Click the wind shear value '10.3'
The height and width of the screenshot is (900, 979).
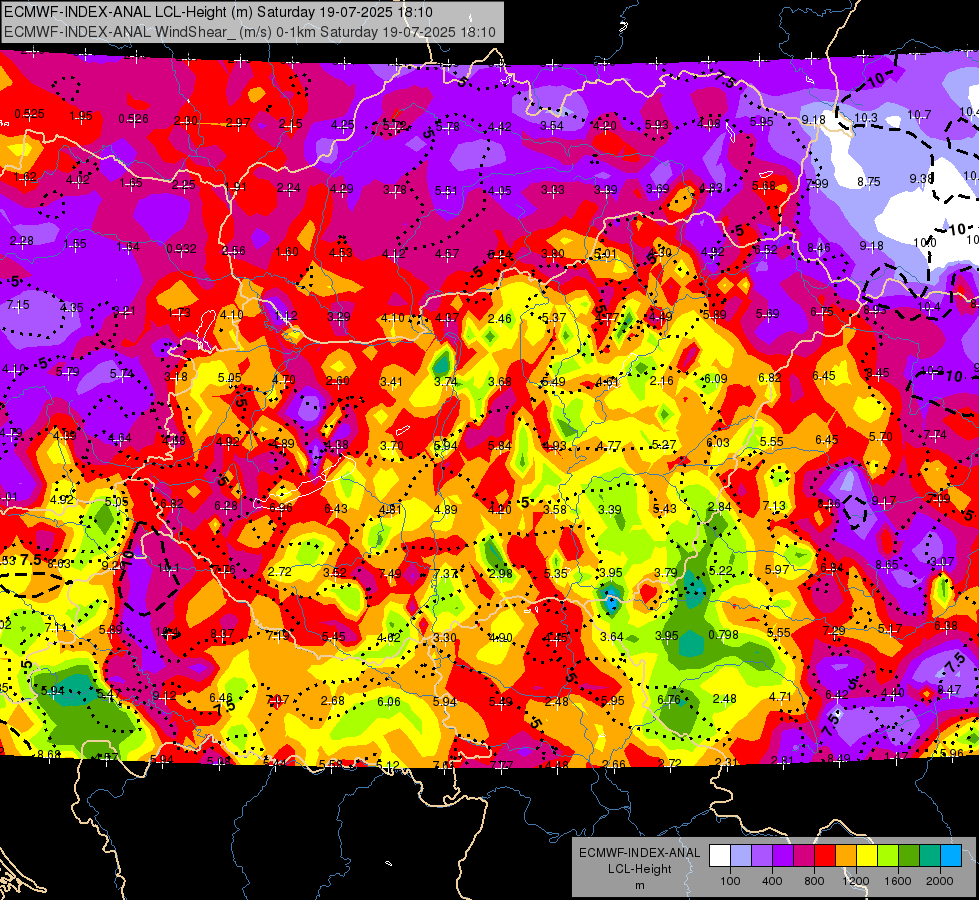(x=865, y=117)
